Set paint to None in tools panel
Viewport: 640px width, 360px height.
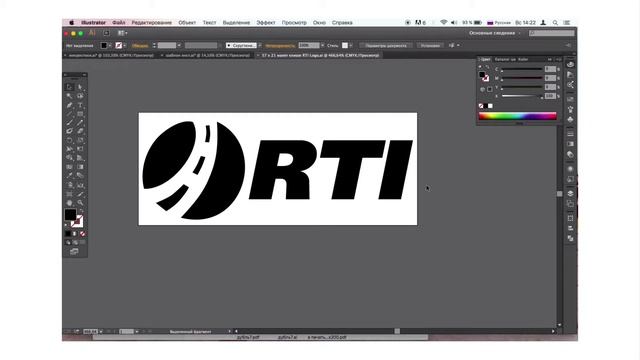coord(82,234)
